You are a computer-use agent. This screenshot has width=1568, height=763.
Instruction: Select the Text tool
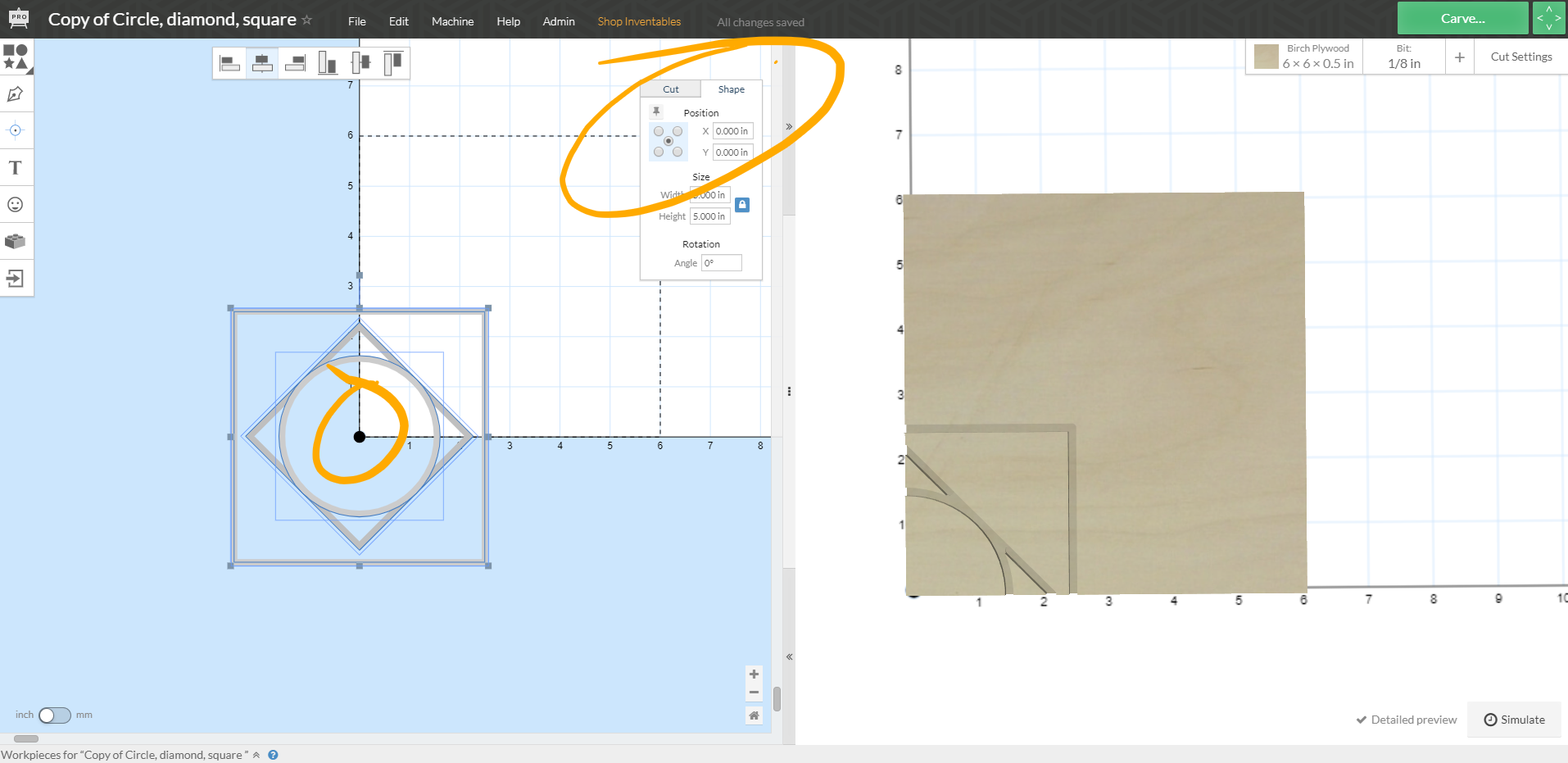point(16,167)
